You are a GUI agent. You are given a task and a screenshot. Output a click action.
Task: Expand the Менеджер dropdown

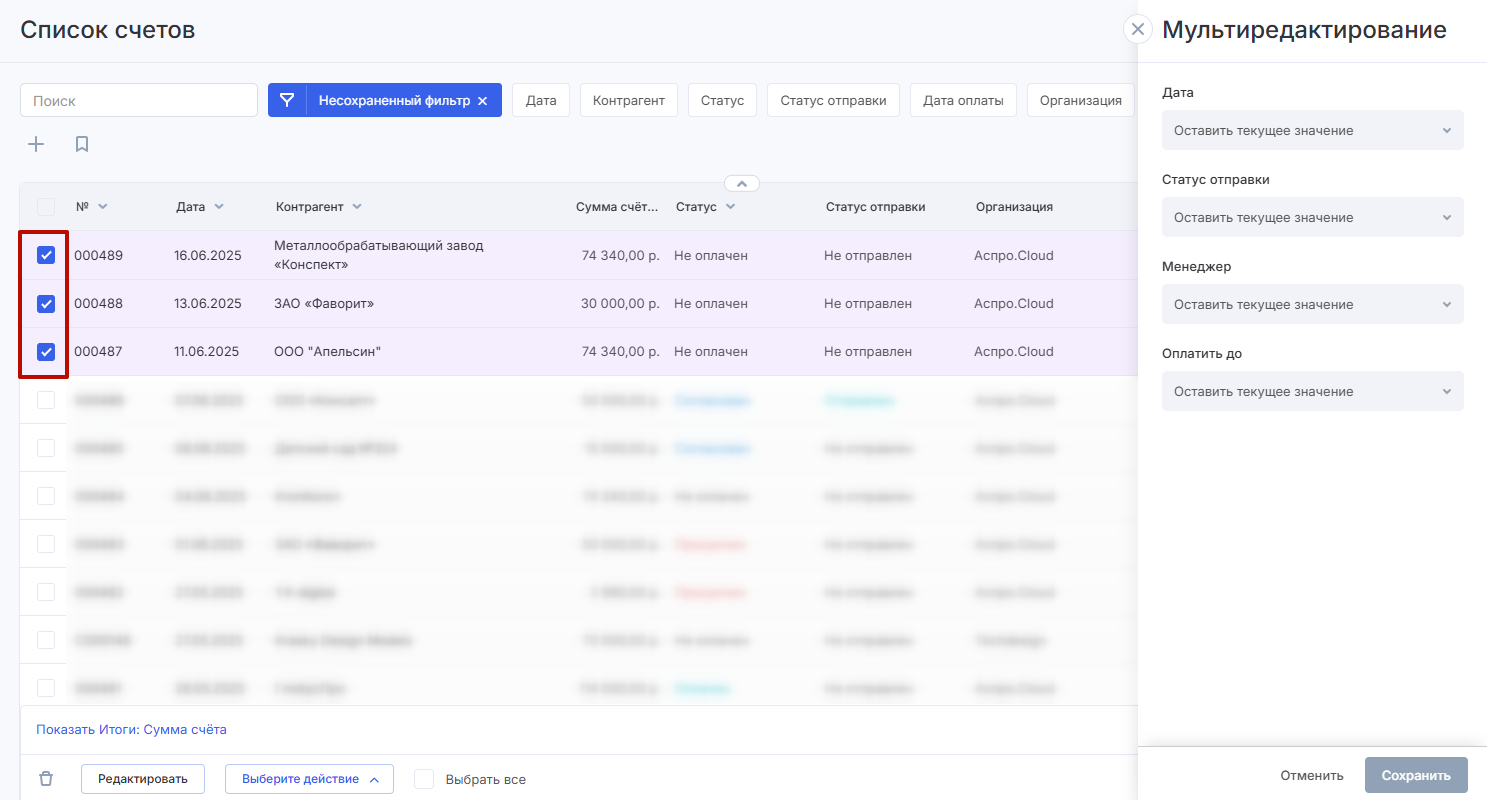click(x=1312, y=305)
